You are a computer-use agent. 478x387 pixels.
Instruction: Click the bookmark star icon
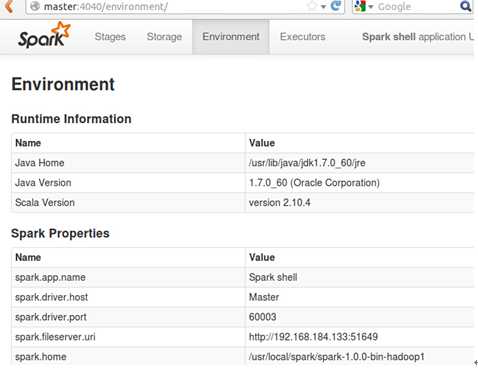tap(312, 6)
